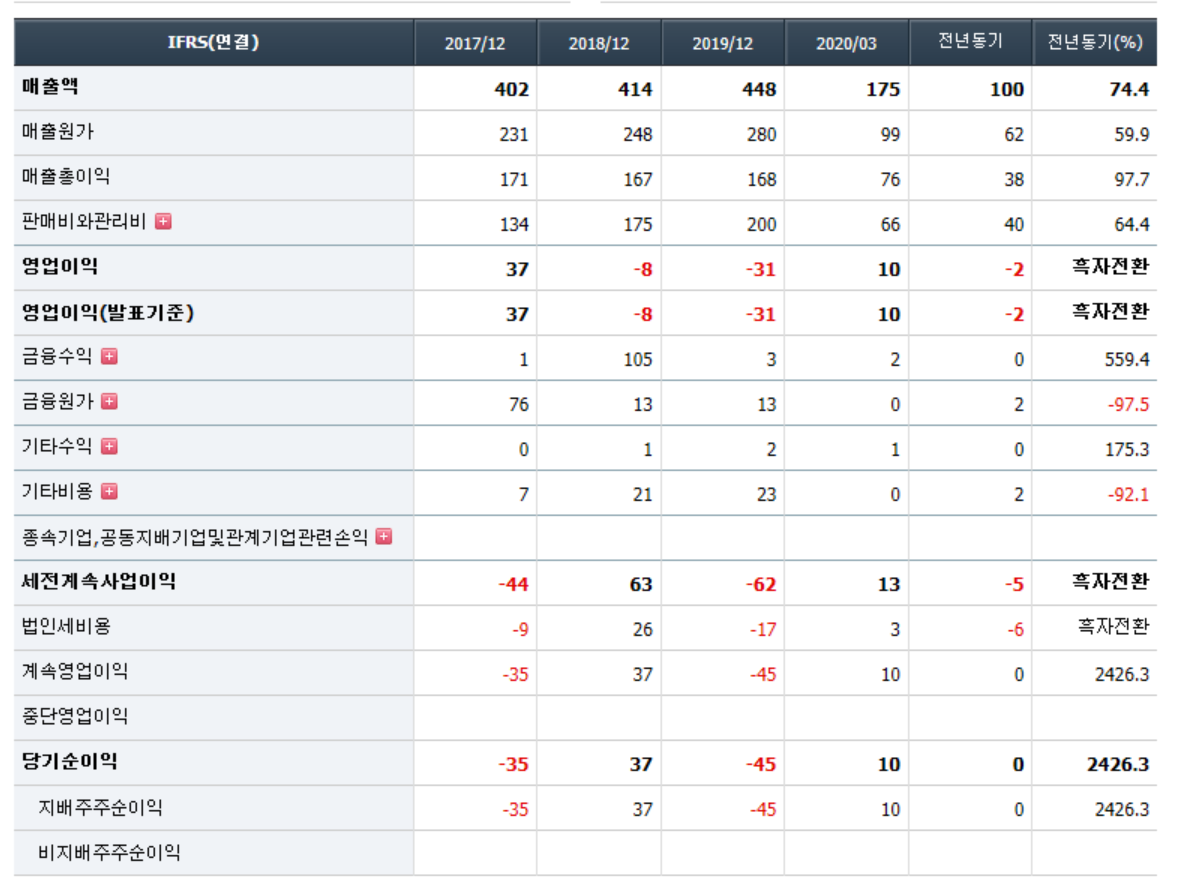Expand the 금융원가 plus icon
Viewport: 1179px width, 891px height.
coord(109,402)
